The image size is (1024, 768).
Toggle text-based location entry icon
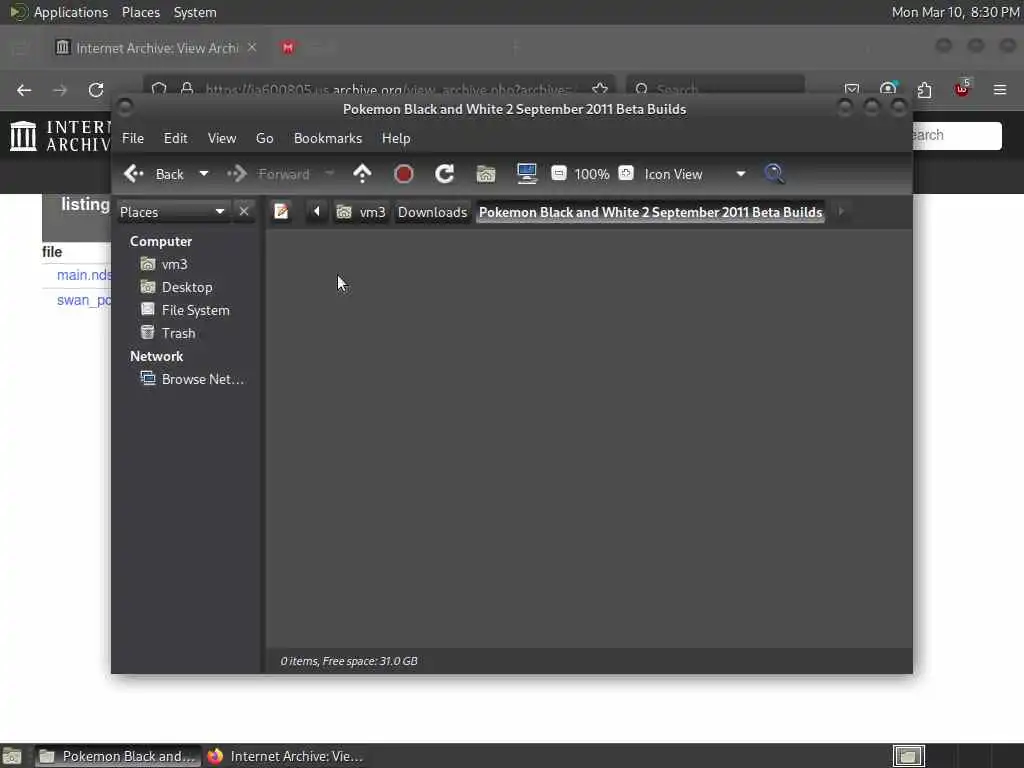point(281,212)
